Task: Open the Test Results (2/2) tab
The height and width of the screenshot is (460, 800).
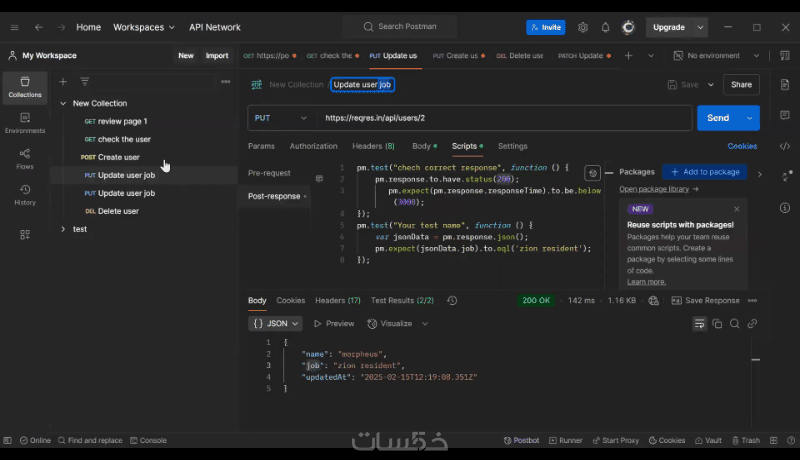Action: point(402,300)
